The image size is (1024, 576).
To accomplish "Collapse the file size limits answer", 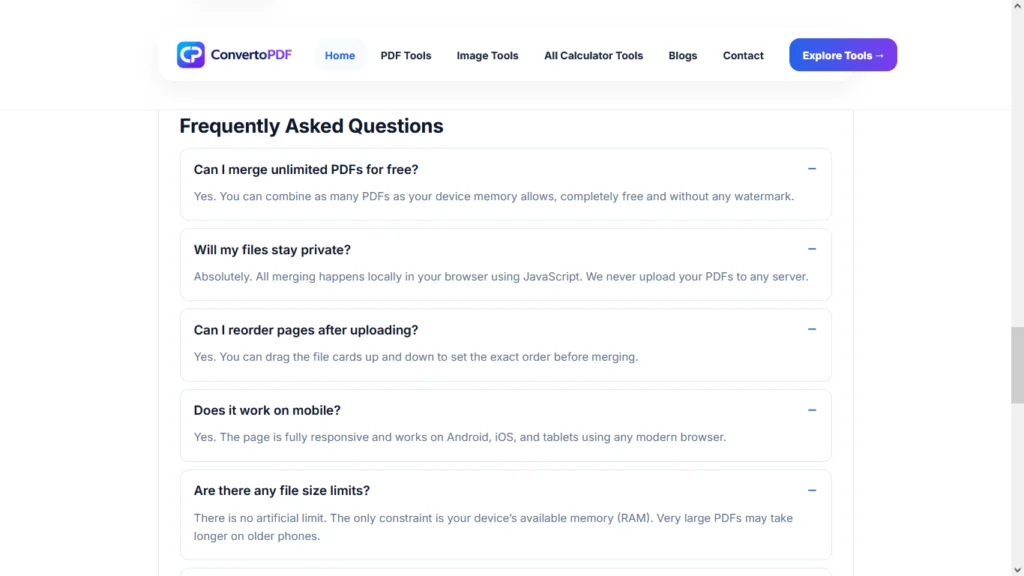I will point(812,490).
